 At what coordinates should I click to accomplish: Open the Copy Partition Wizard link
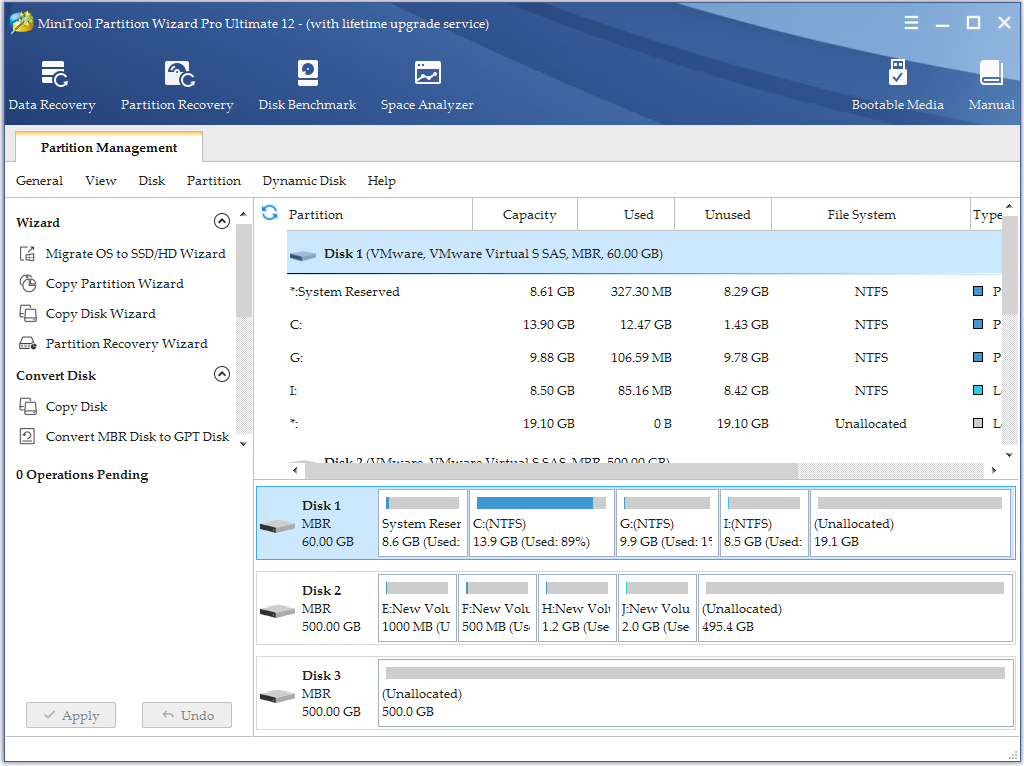coord(114,283)
